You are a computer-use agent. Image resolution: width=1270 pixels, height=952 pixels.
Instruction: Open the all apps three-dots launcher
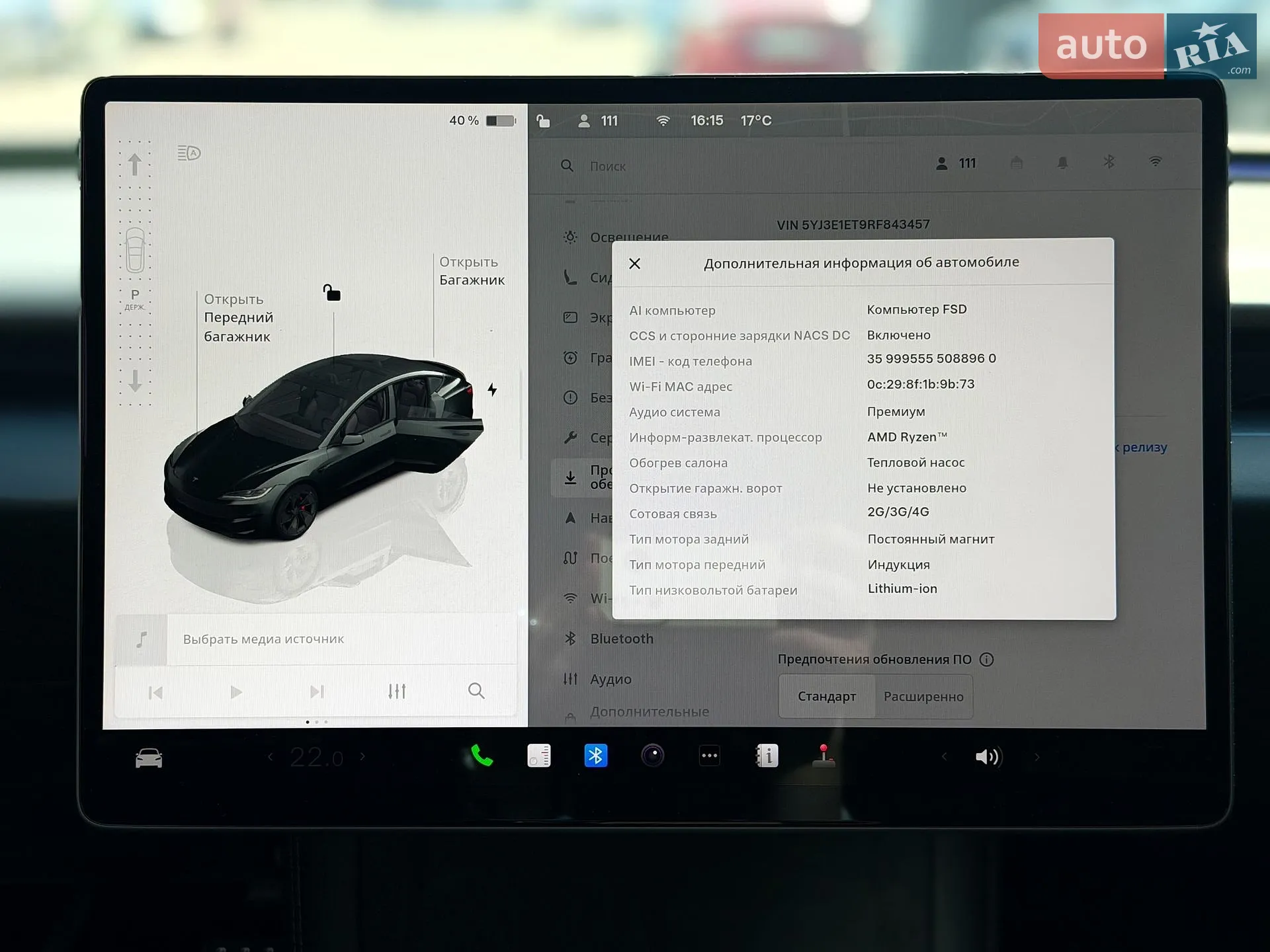(x=709, y=756)
